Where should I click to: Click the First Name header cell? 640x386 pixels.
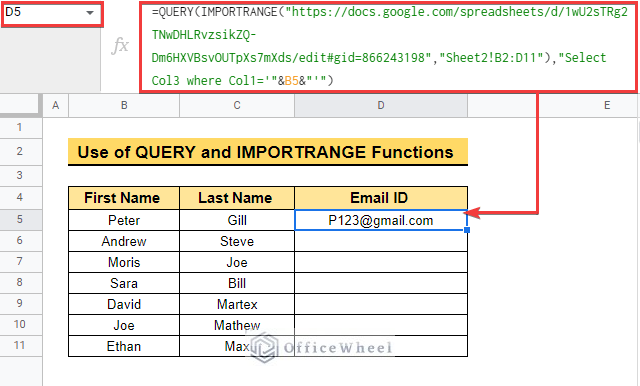coord(124,198)
